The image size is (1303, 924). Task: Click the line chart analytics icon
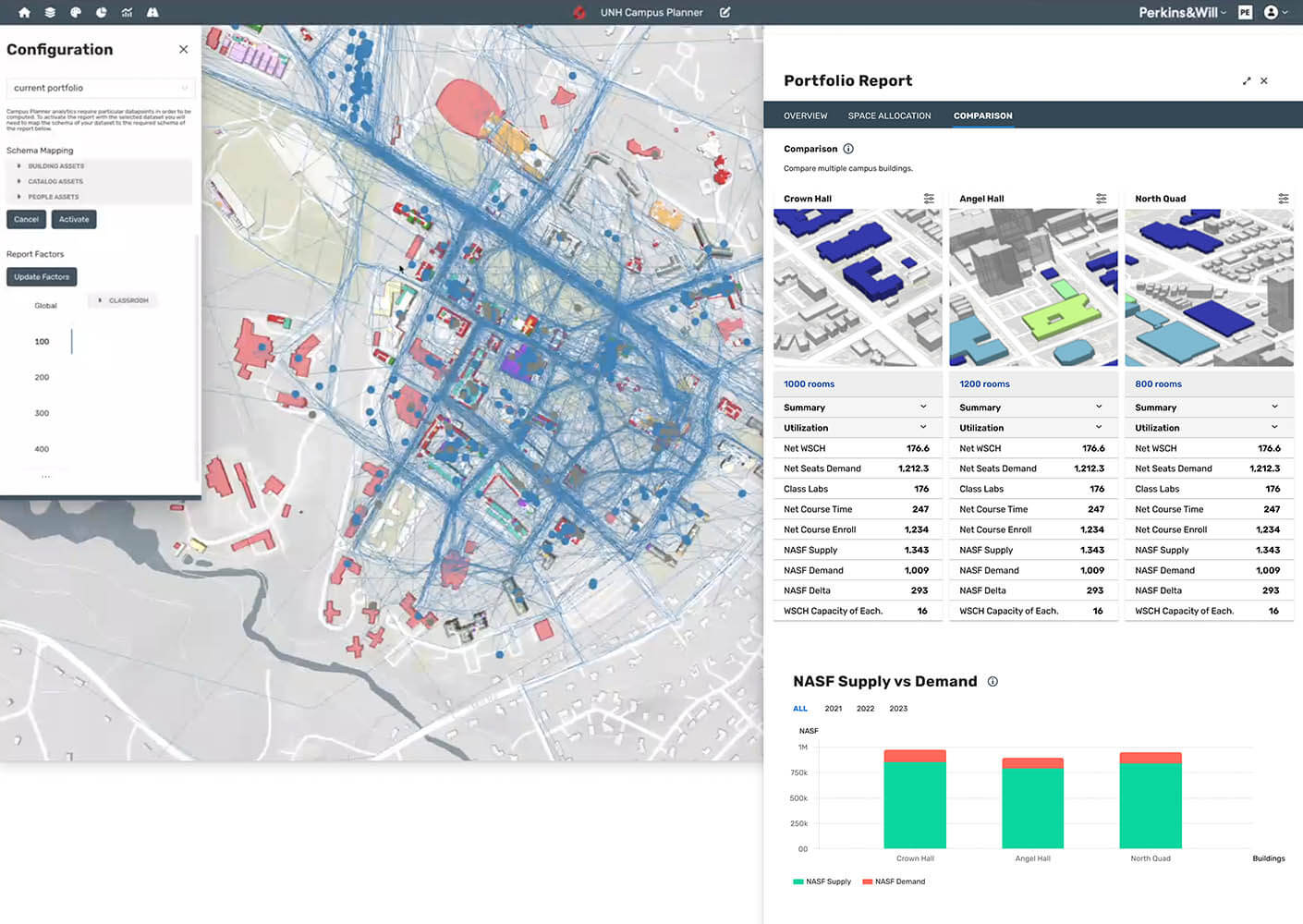(127, 12)
